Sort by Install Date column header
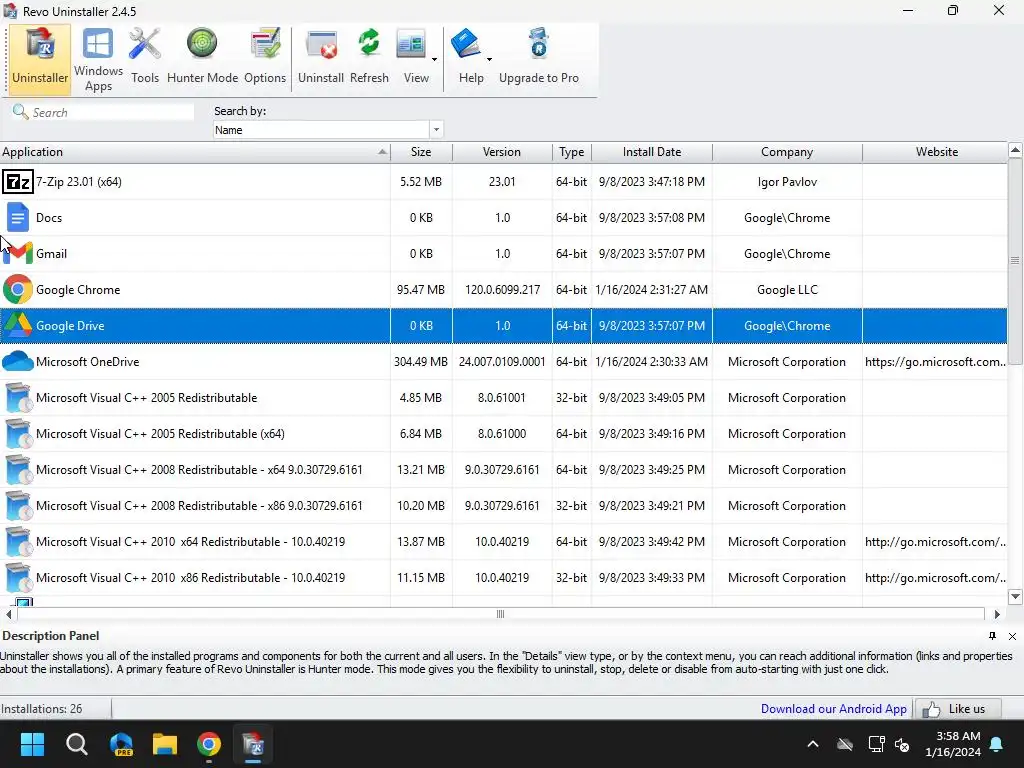1024x768 pixels. (652, 152)
